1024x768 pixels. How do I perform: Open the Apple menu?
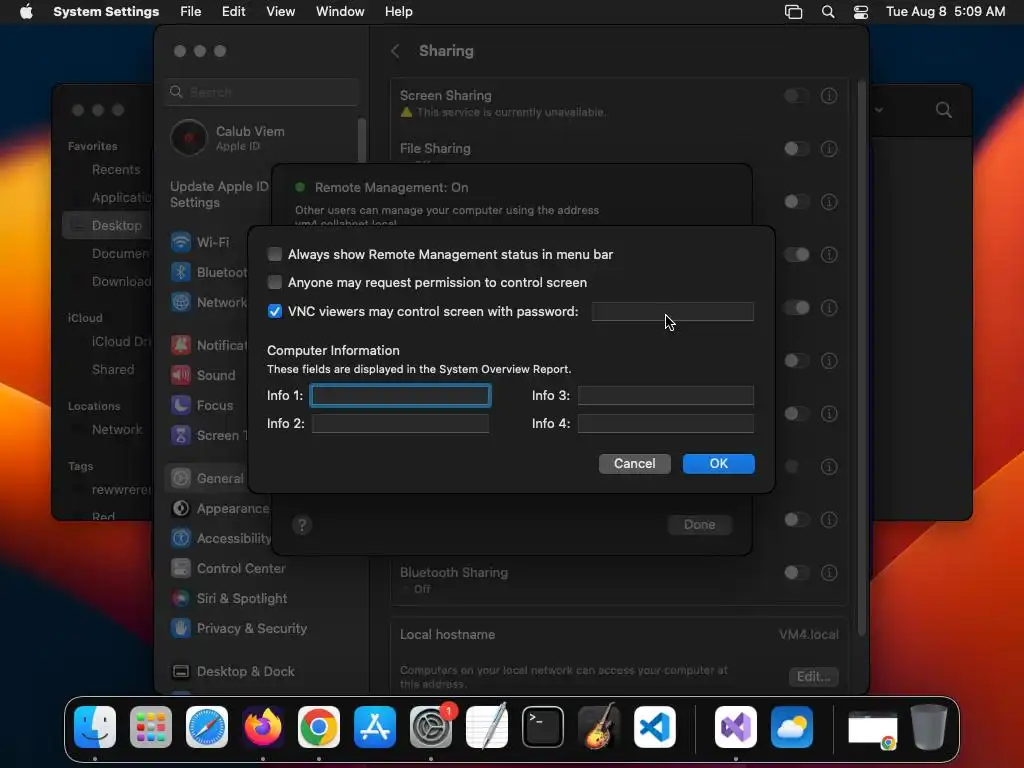[26, 12]
